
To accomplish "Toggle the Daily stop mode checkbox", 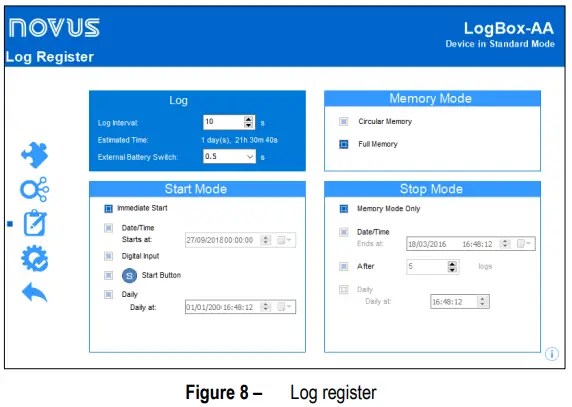I will point(344,290).
